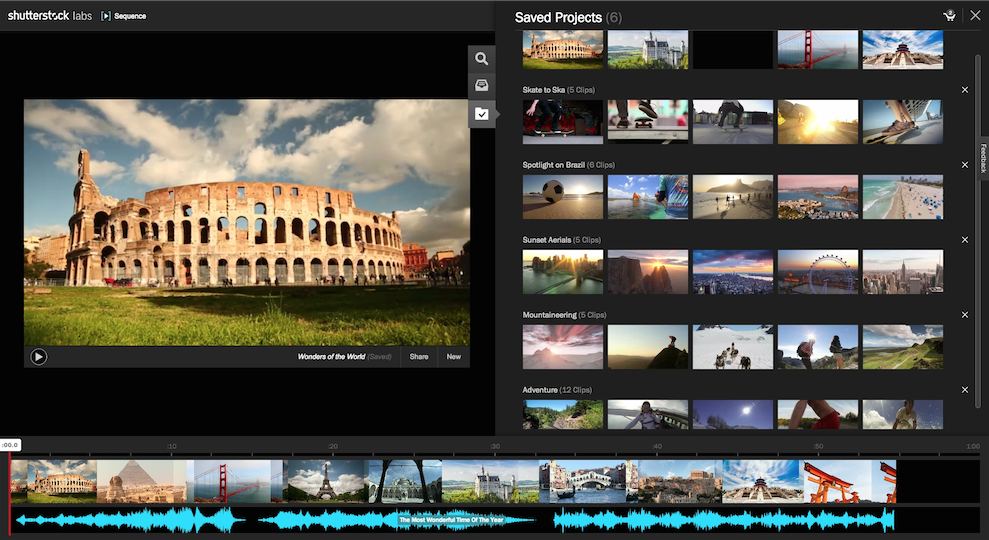This screenshot has height=540, width=989.
Task: Close the Saved Projects panel
Action: pyautogui.click(x=975, y=16)
